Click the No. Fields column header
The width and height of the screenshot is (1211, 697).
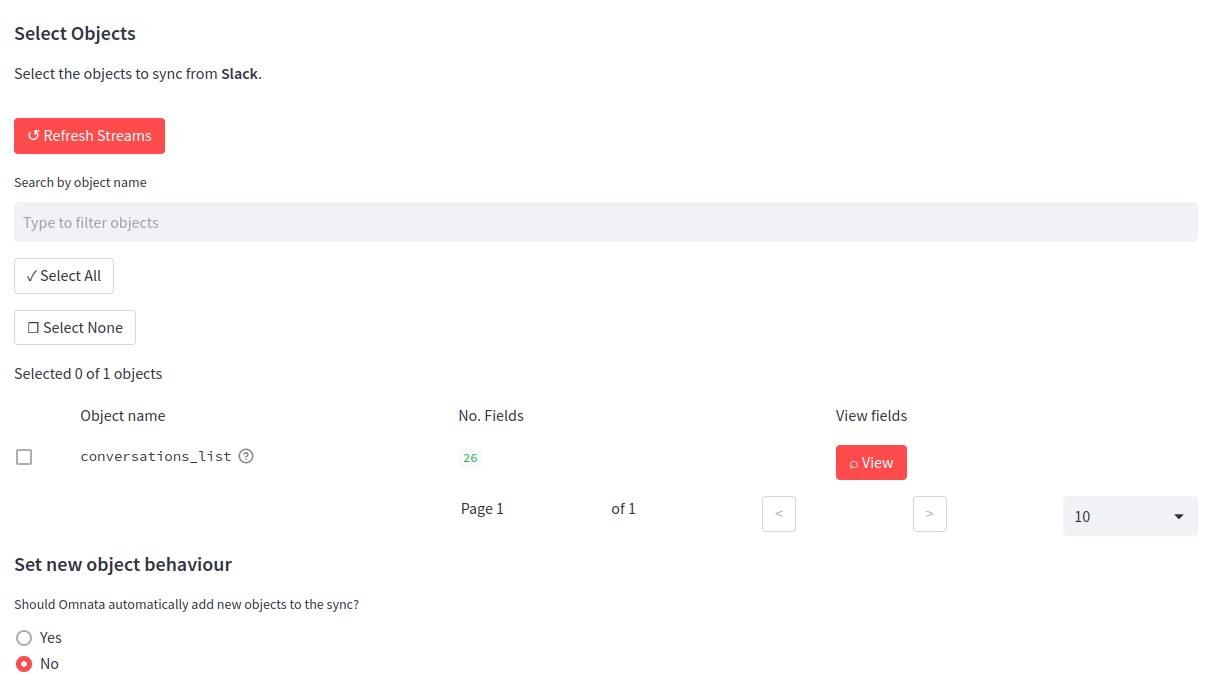[491, 416]
